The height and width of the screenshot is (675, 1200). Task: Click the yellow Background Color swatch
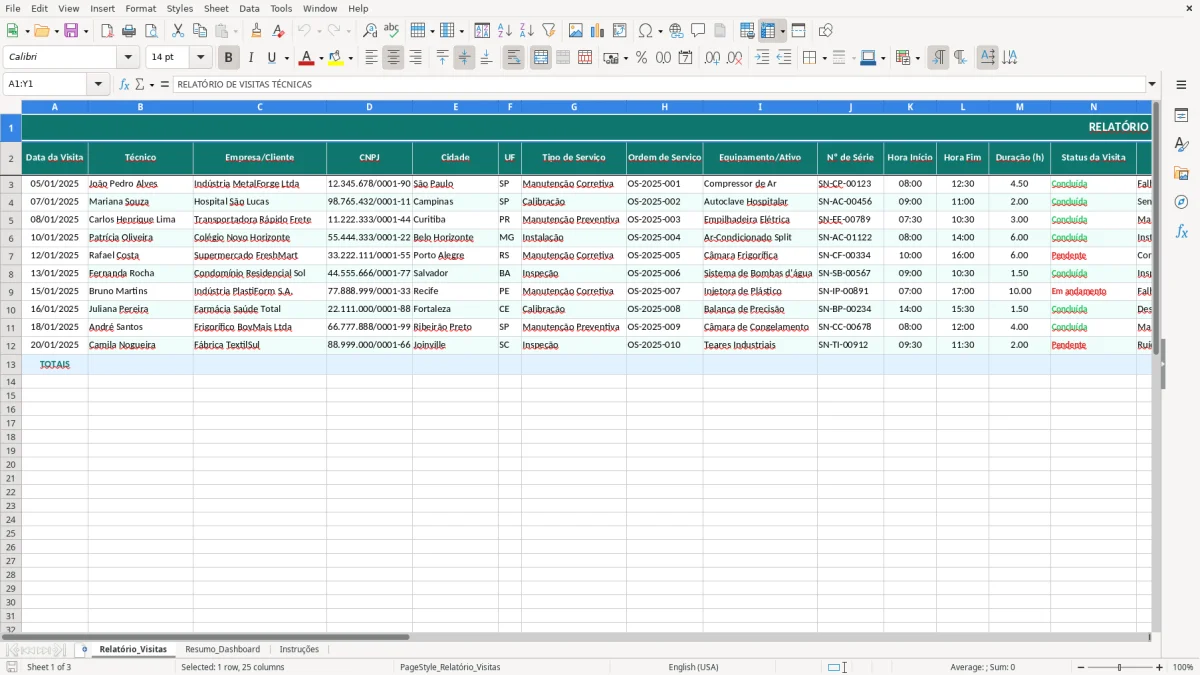click(336, 58)
